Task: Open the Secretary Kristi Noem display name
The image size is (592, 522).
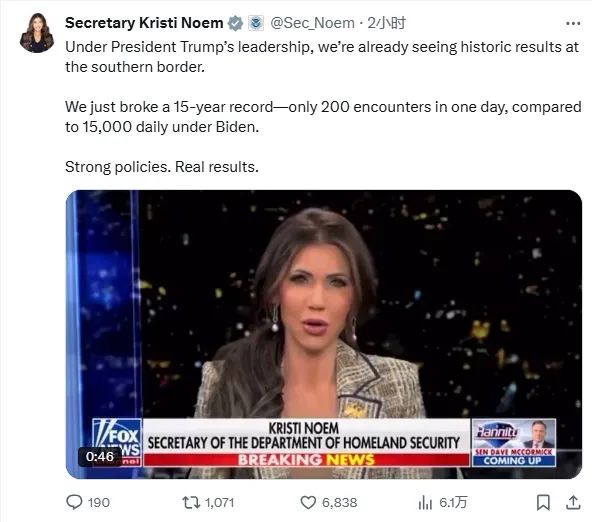Action: pos(144,23)
